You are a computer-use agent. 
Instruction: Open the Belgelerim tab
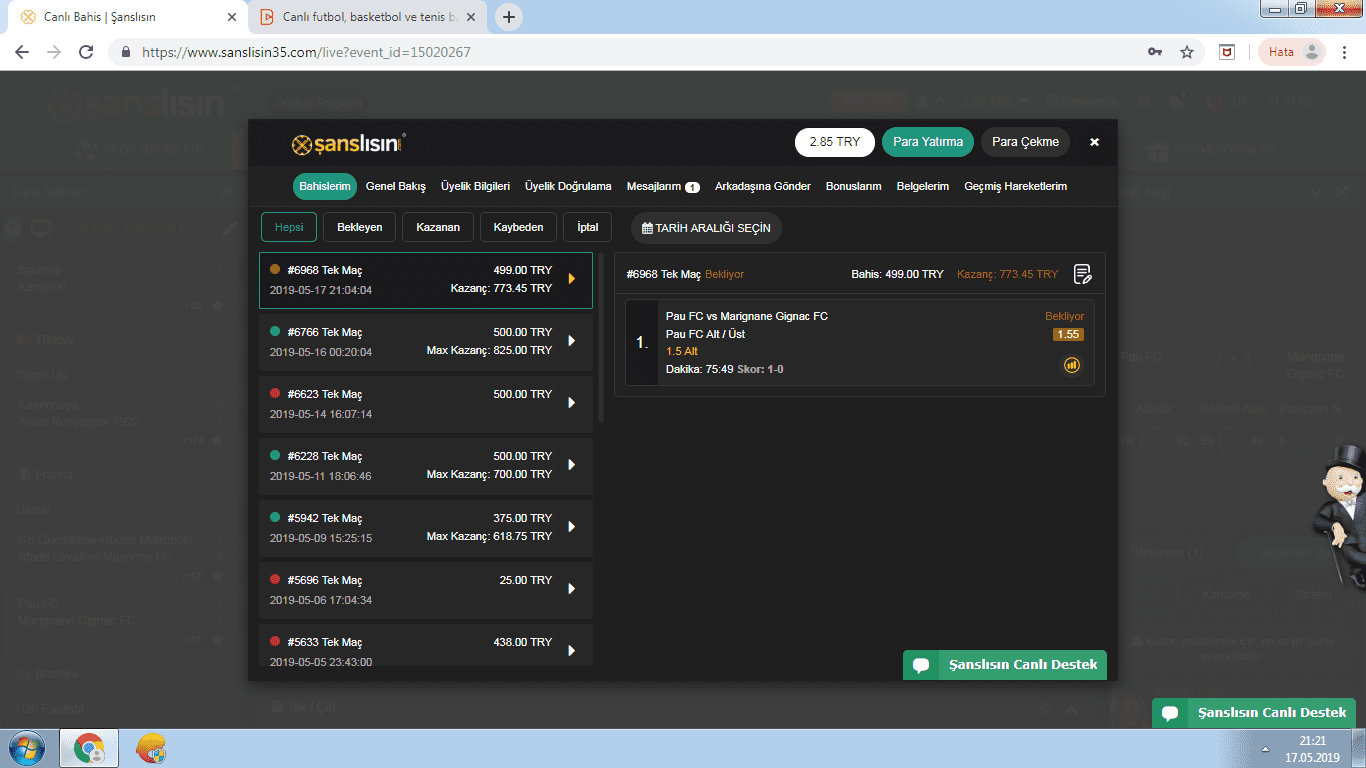click(923, 186)
